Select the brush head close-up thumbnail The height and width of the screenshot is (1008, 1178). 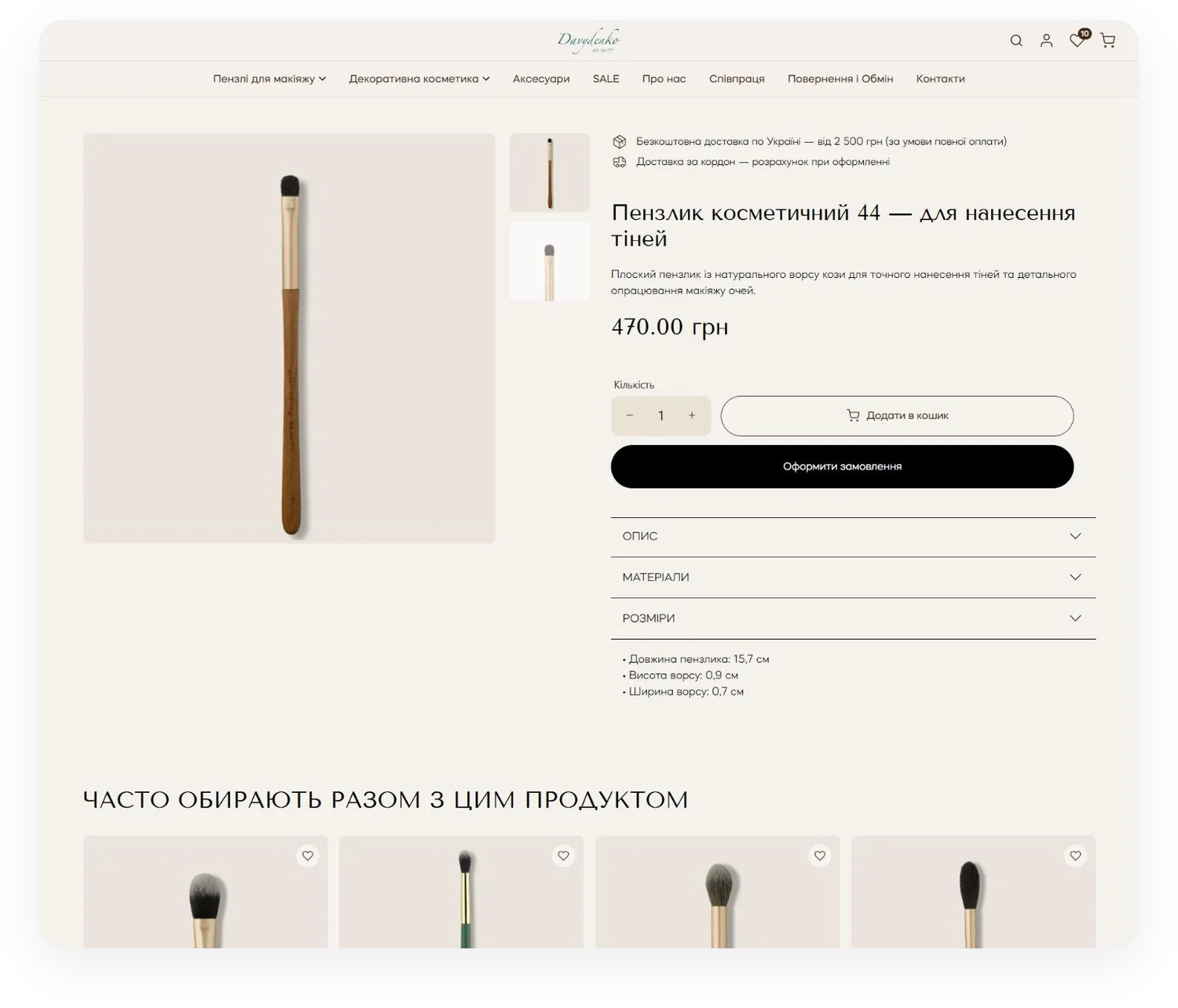(550, 261)
